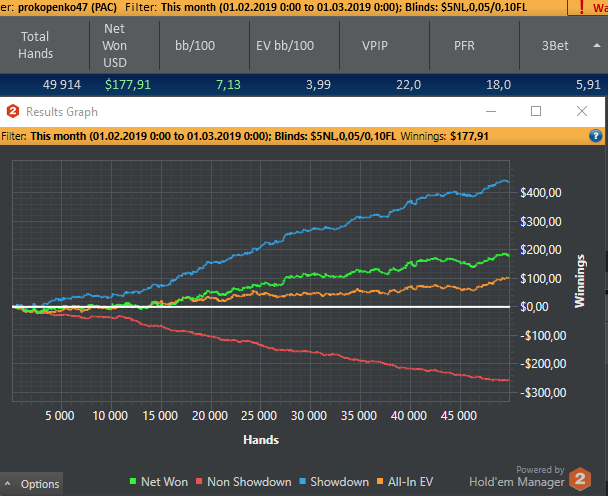Select the 22,0 VPIP value
The image size is (608, 496).
408,85
